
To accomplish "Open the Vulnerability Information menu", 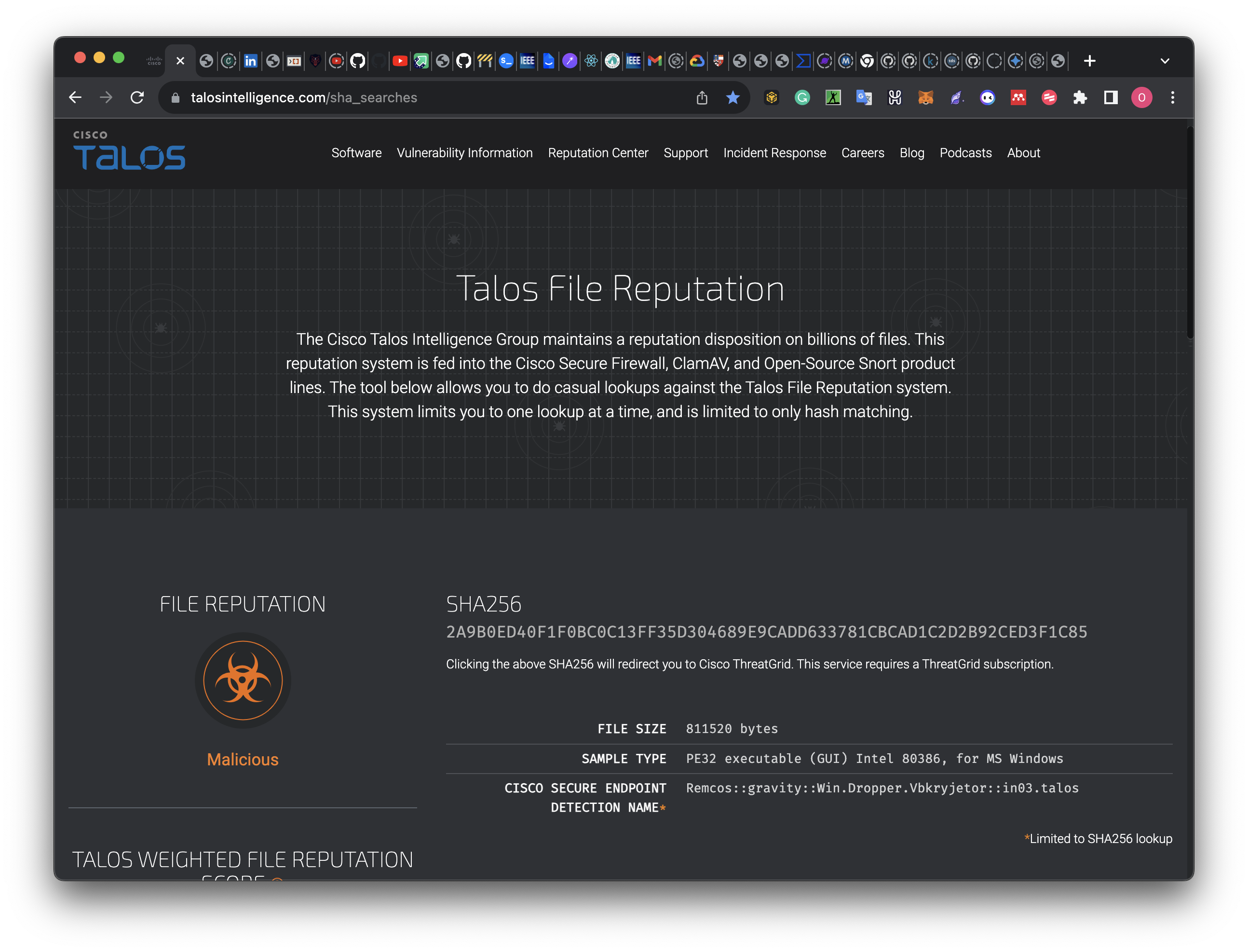I will [x=464, y=153].
